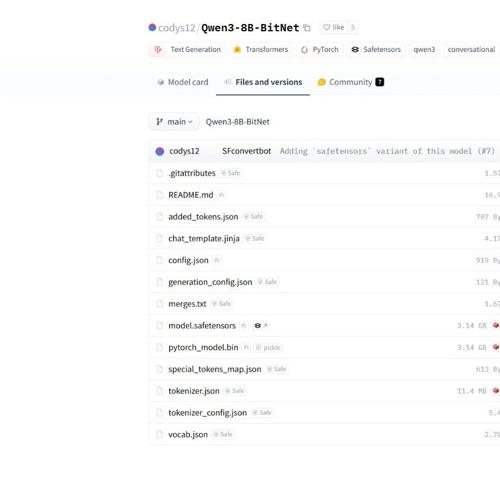Viewport: 500px width, 500px height.
Task: Click the LFS icon on the tokenizer.json row
Action: point(496,391)
